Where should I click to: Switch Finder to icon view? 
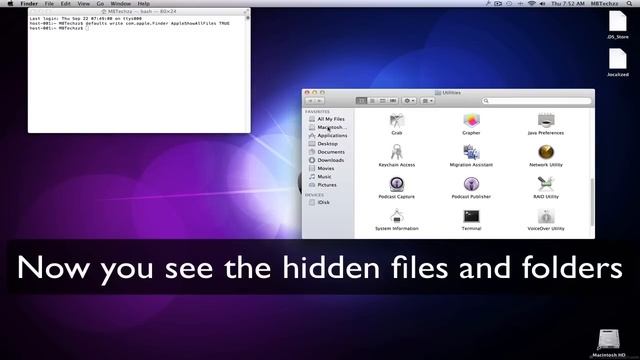tap(361, 100)
